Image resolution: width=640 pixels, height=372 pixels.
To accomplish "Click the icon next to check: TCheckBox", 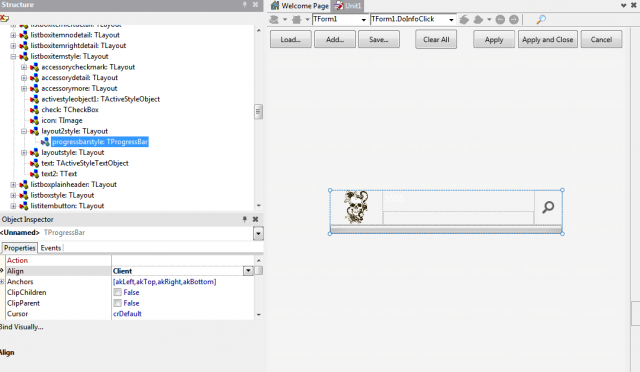I will tap(35, 110).
